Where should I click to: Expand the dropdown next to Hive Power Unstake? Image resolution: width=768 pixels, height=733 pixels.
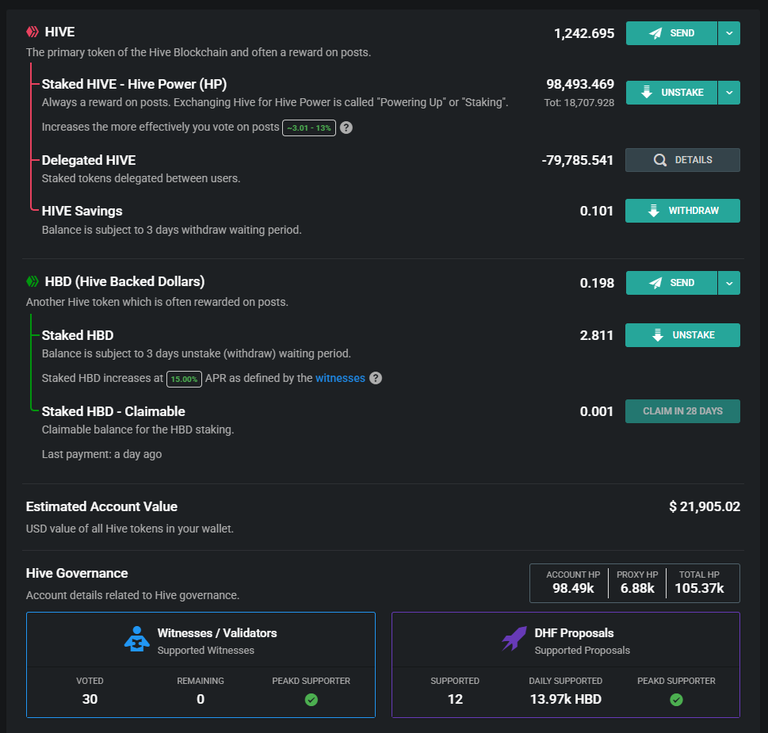[729, 93]
